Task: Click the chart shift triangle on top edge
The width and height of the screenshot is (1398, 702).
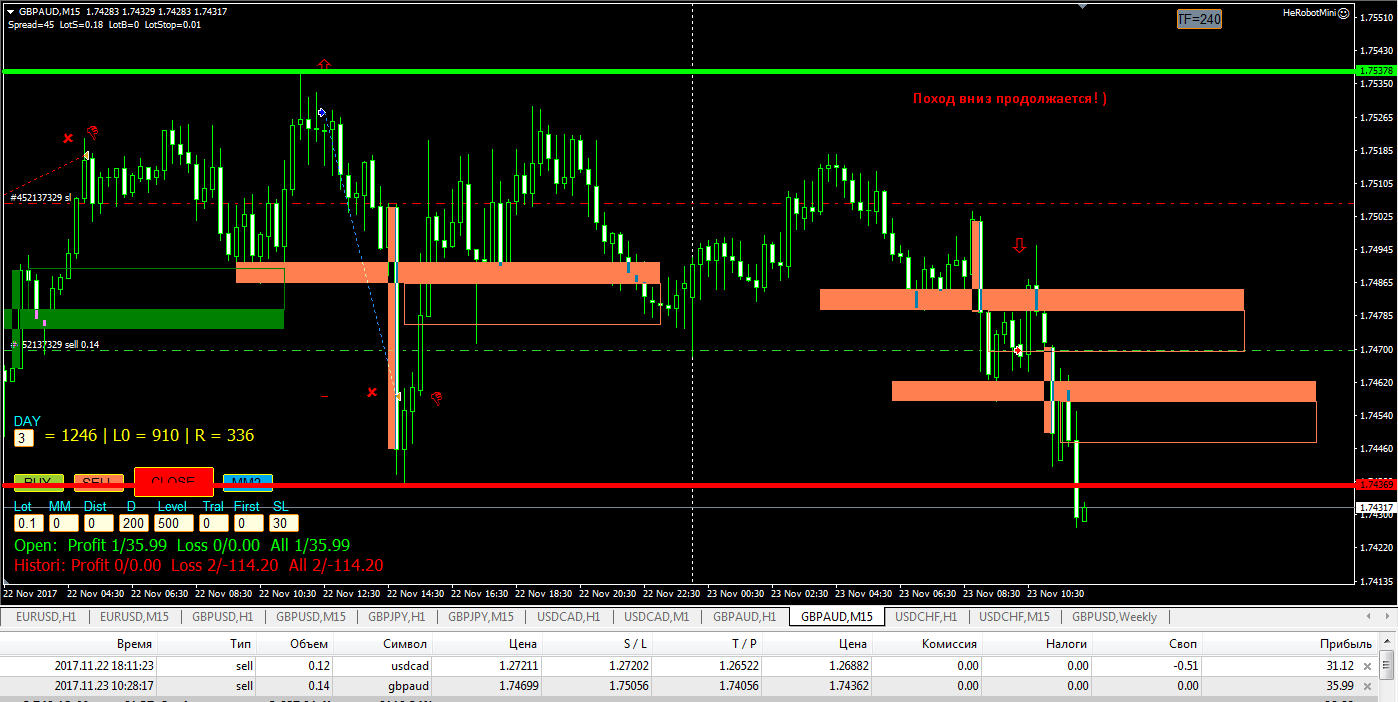Action: pos(1081,5)
